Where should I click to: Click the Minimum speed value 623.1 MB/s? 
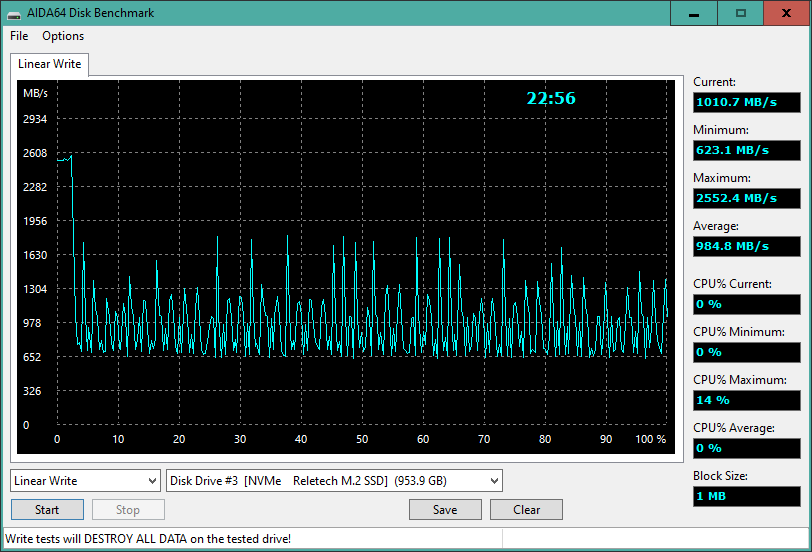pyautogui.click(x=747, y=150)
